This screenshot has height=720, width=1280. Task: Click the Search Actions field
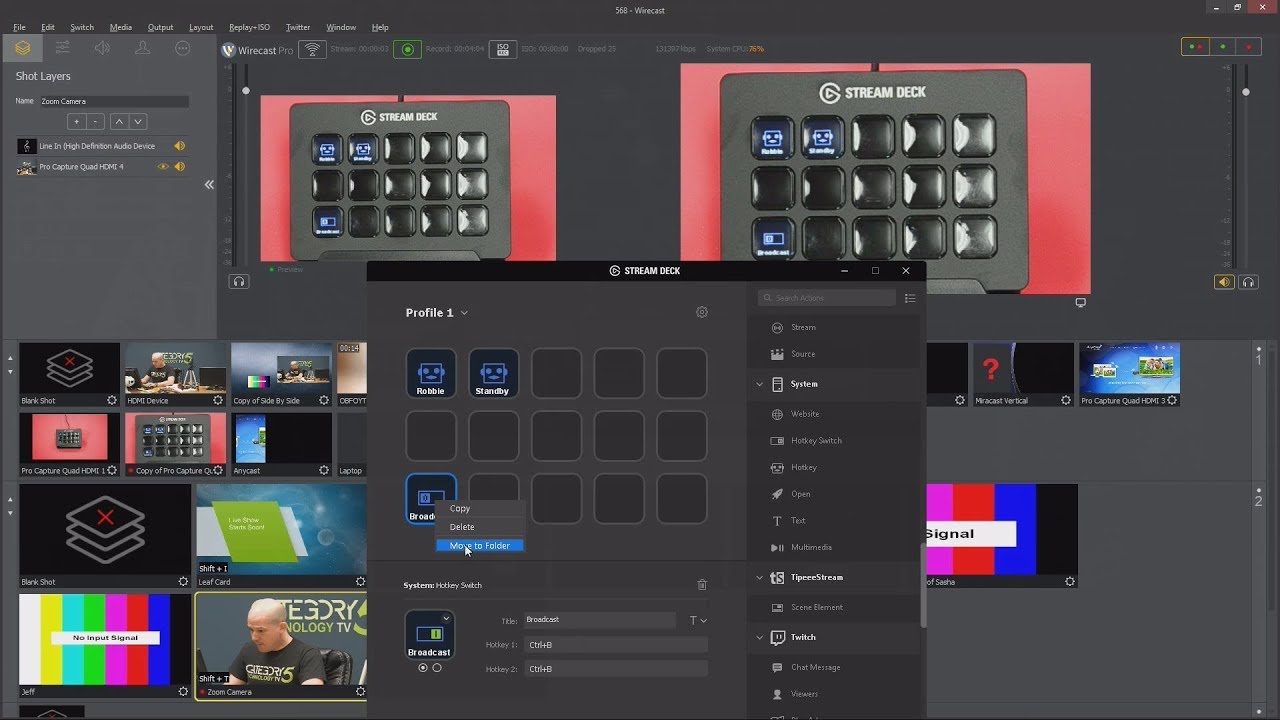(827, 298)
